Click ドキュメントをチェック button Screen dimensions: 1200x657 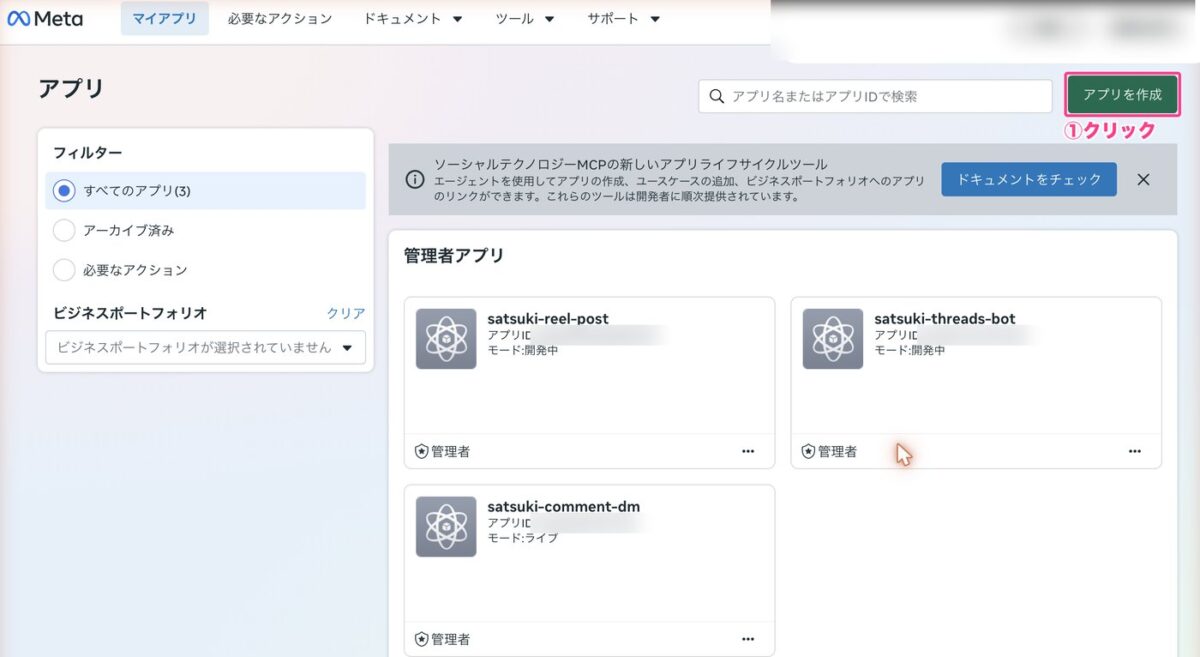point(1029,180)
